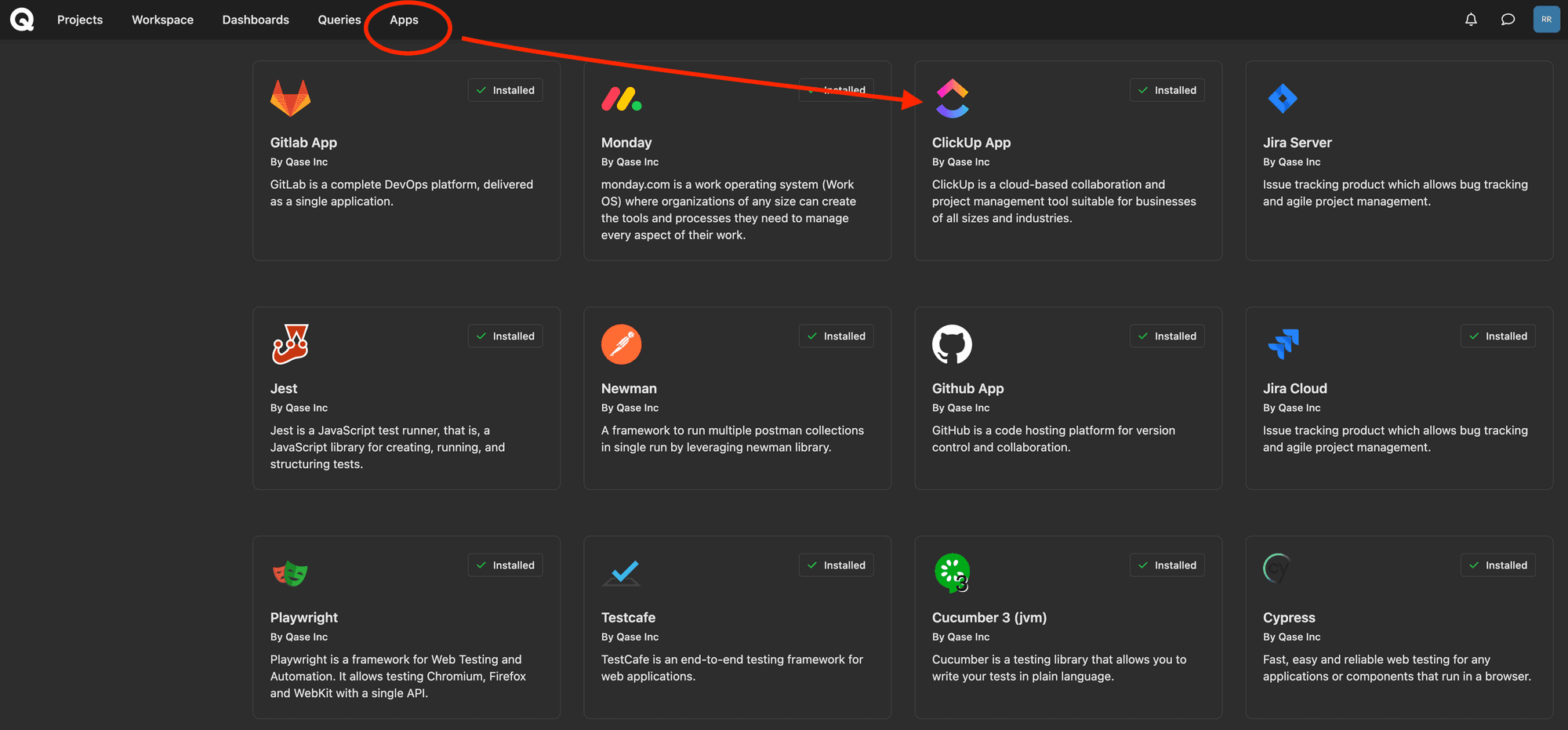
Task: Click Installed badge on Testcafe card
Action: coord(837,565)
